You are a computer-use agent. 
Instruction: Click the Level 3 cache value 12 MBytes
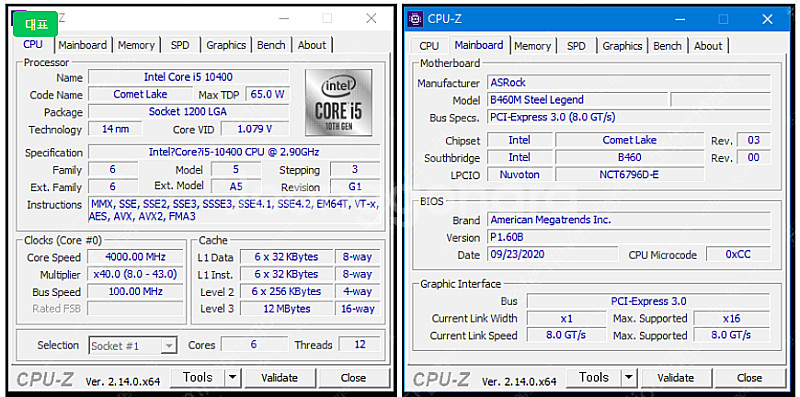click(x=286, y=308)
